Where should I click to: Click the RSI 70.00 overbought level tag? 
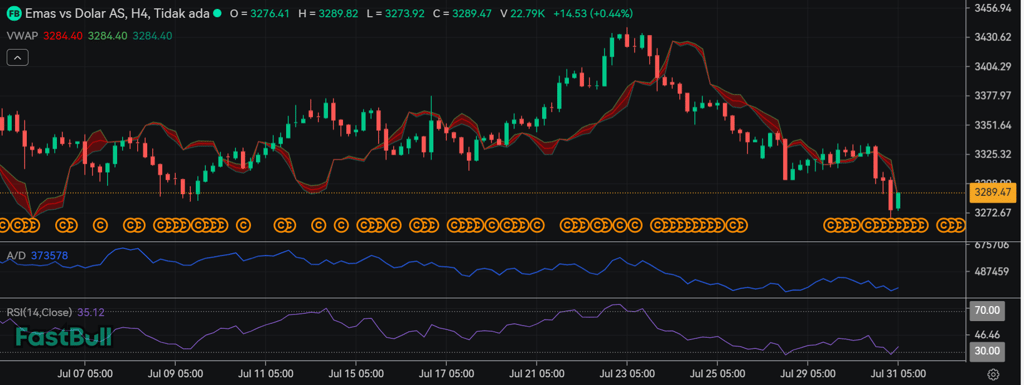pos(986,311)
